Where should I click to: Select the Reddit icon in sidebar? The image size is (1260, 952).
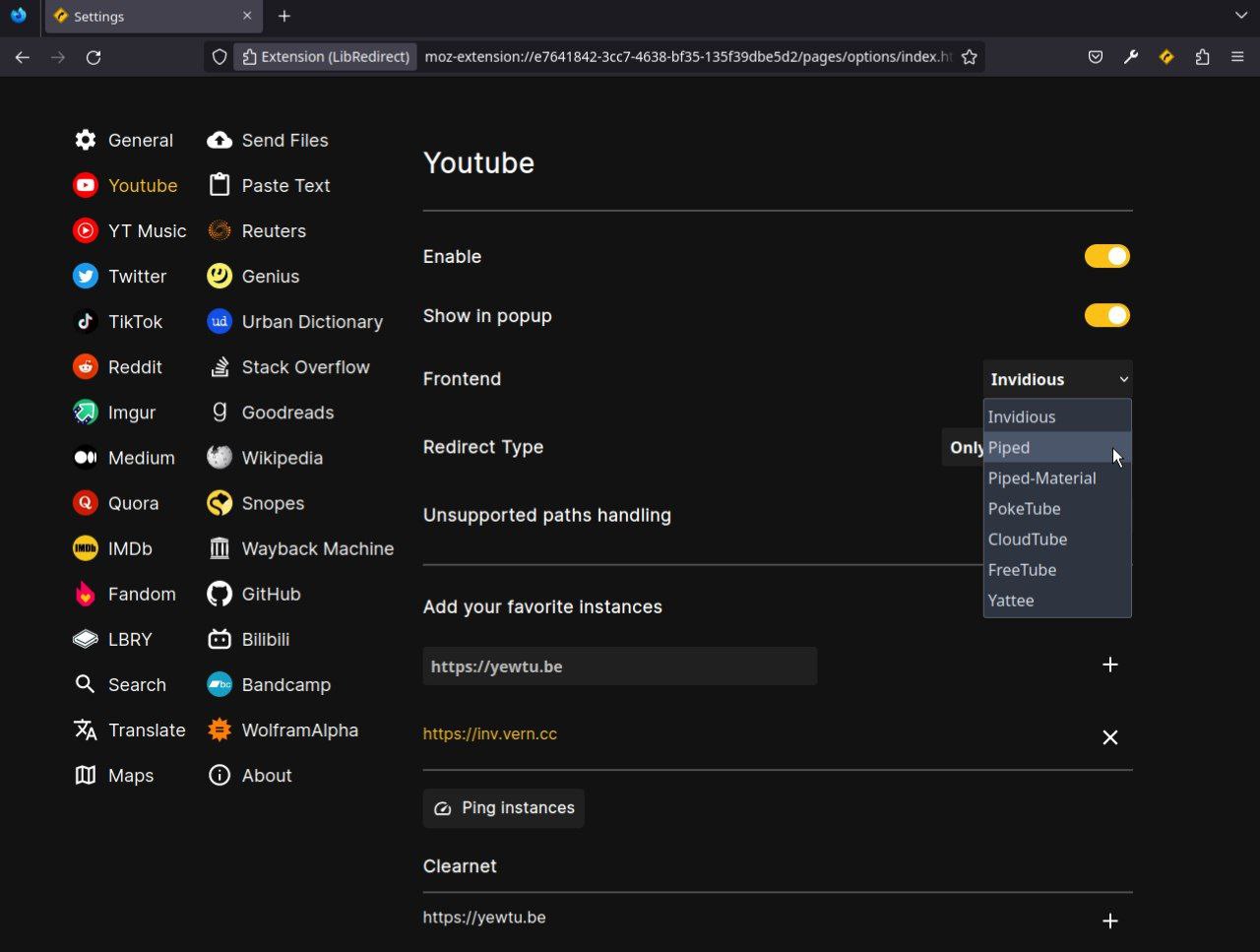pos(86,367)
